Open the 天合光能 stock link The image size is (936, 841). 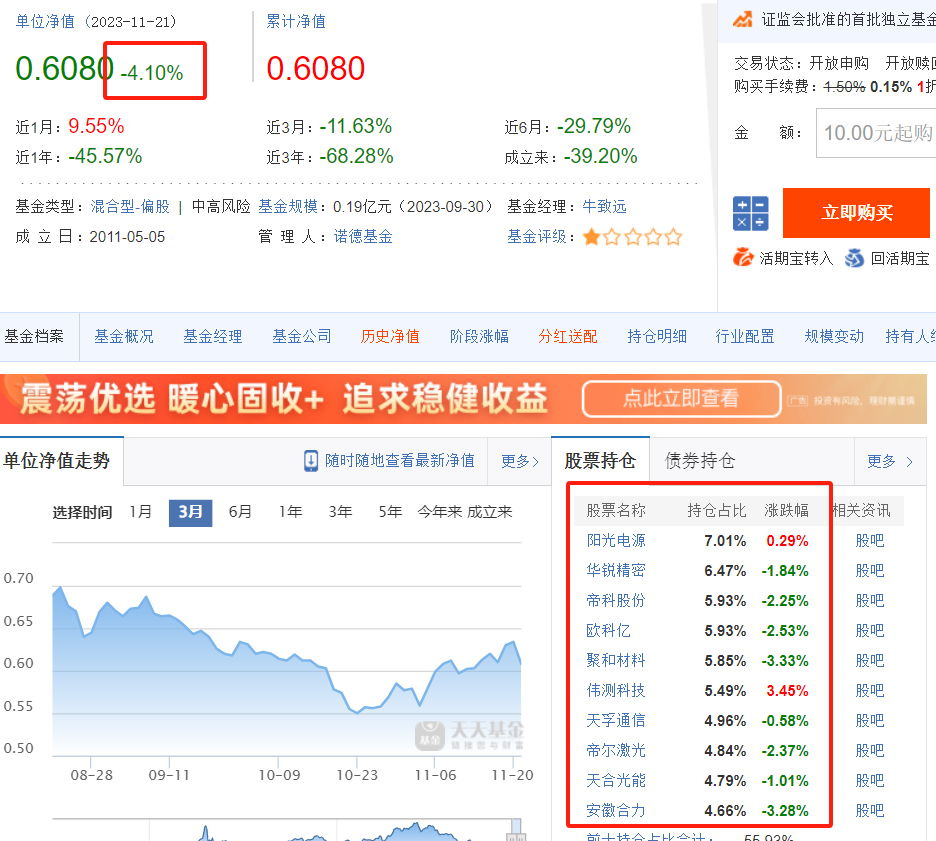tap(615, 781)
